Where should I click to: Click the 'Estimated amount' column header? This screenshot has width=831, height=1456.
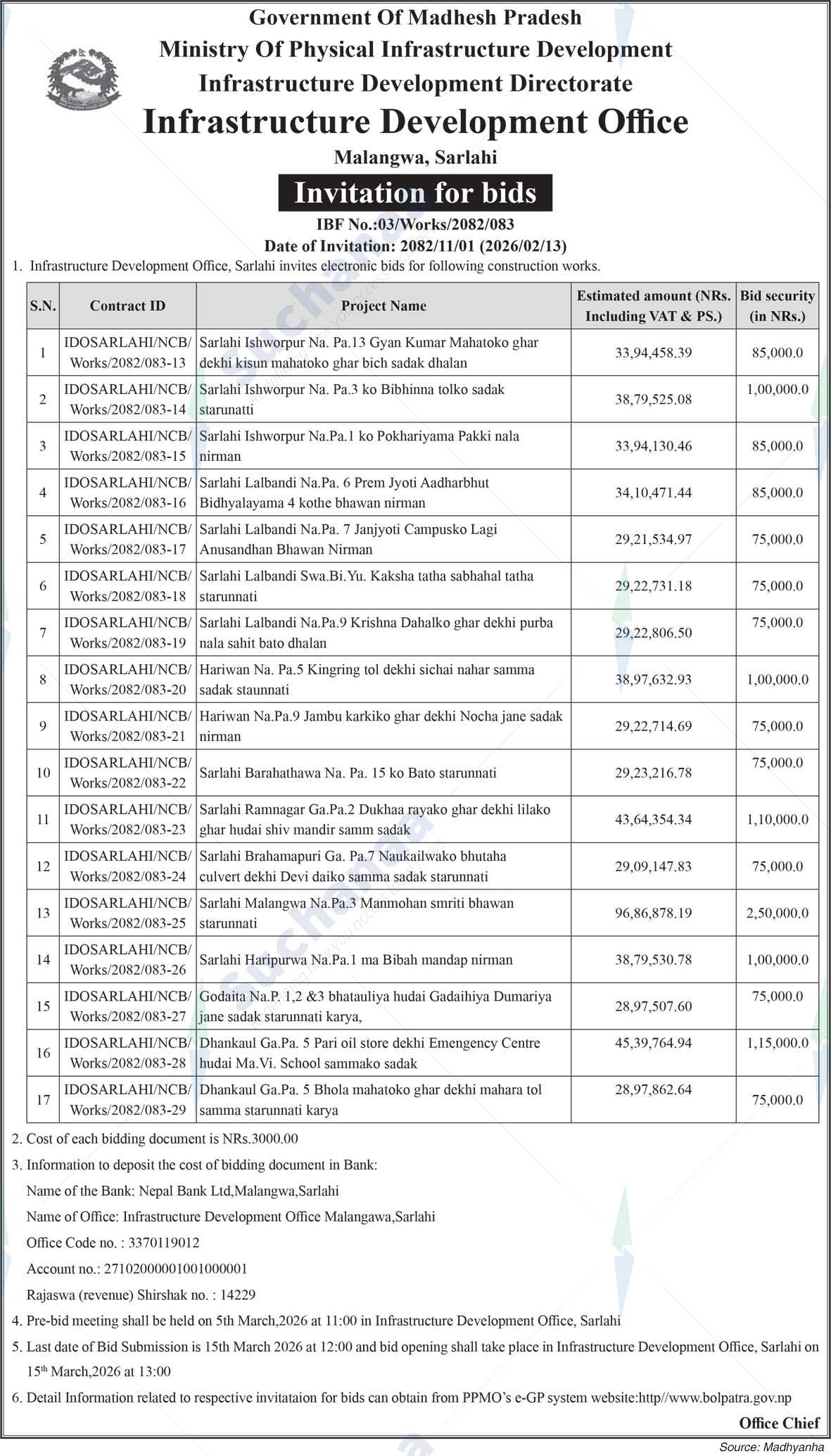654,305
